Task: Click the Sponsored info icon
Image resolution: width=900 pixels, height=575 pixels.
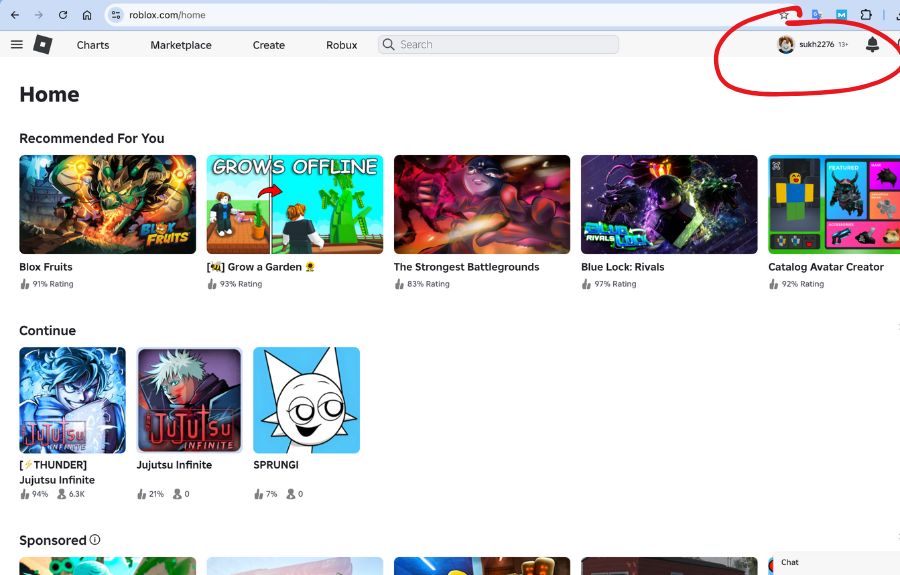Action: pos(95,539)
